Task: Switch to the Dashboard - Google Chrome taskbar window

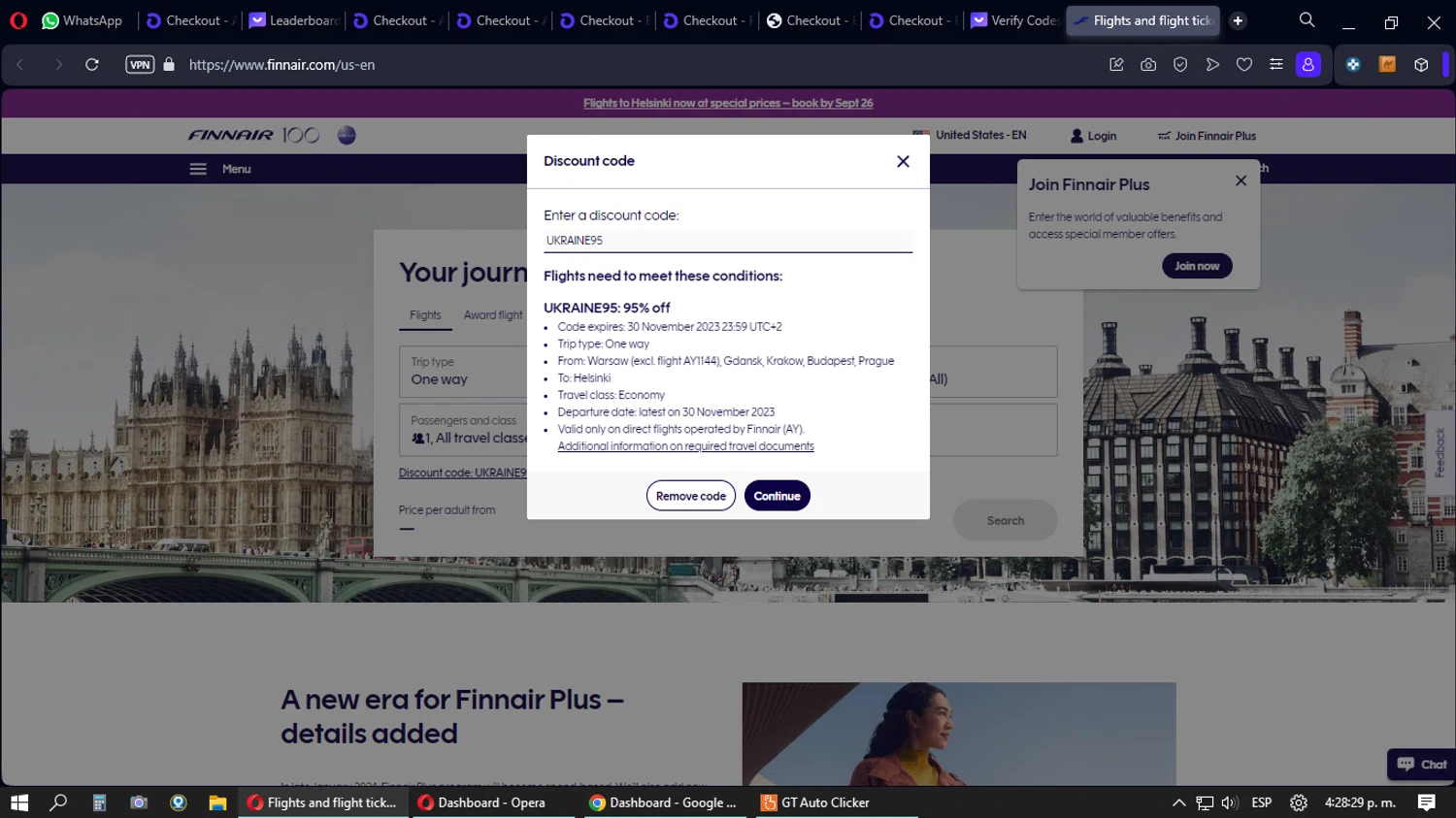Action: 664,802
